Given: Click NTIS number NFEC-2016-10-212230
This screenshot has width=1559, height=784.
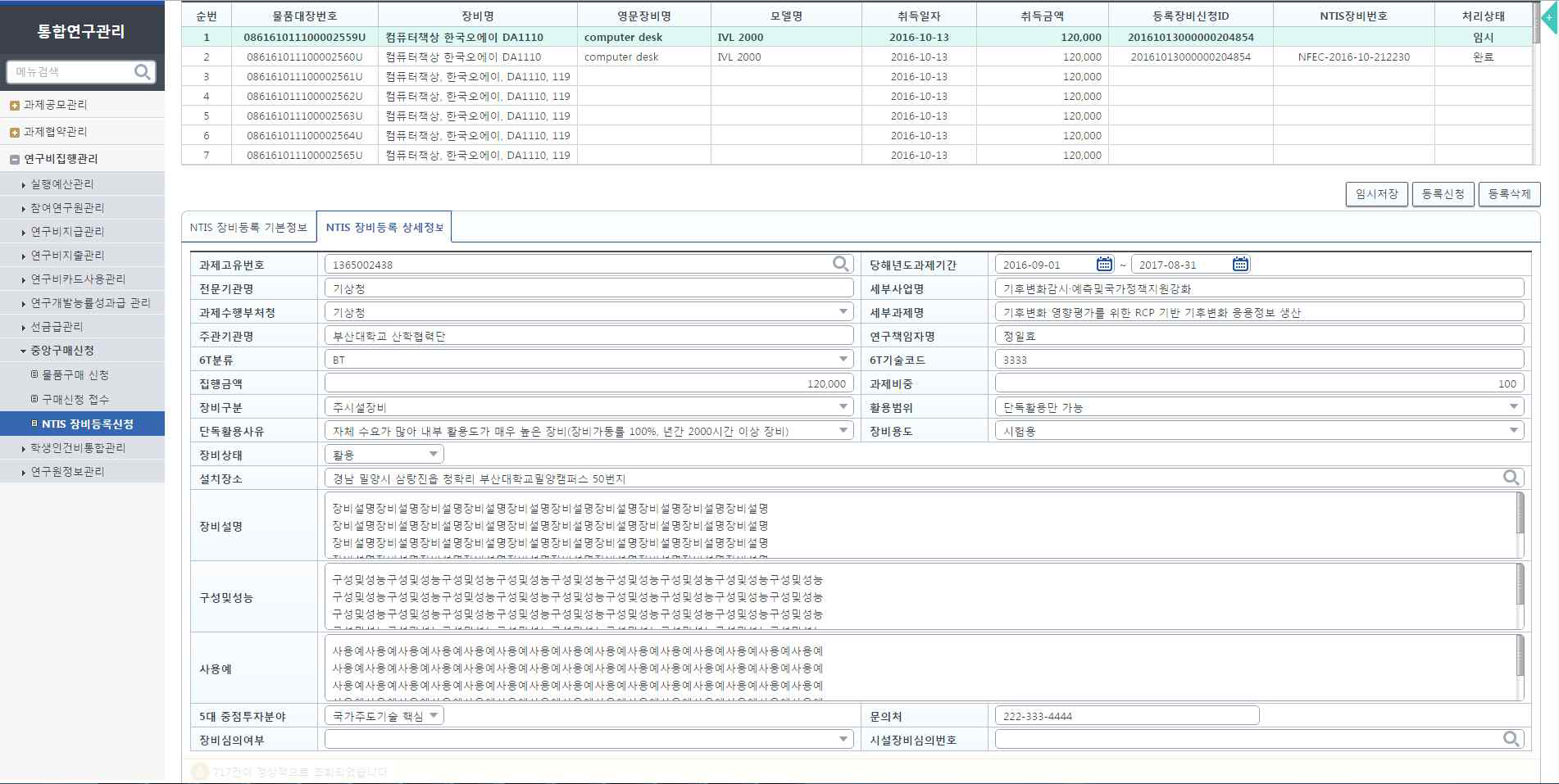Looking at the screenshot, I should point(1353,57).
